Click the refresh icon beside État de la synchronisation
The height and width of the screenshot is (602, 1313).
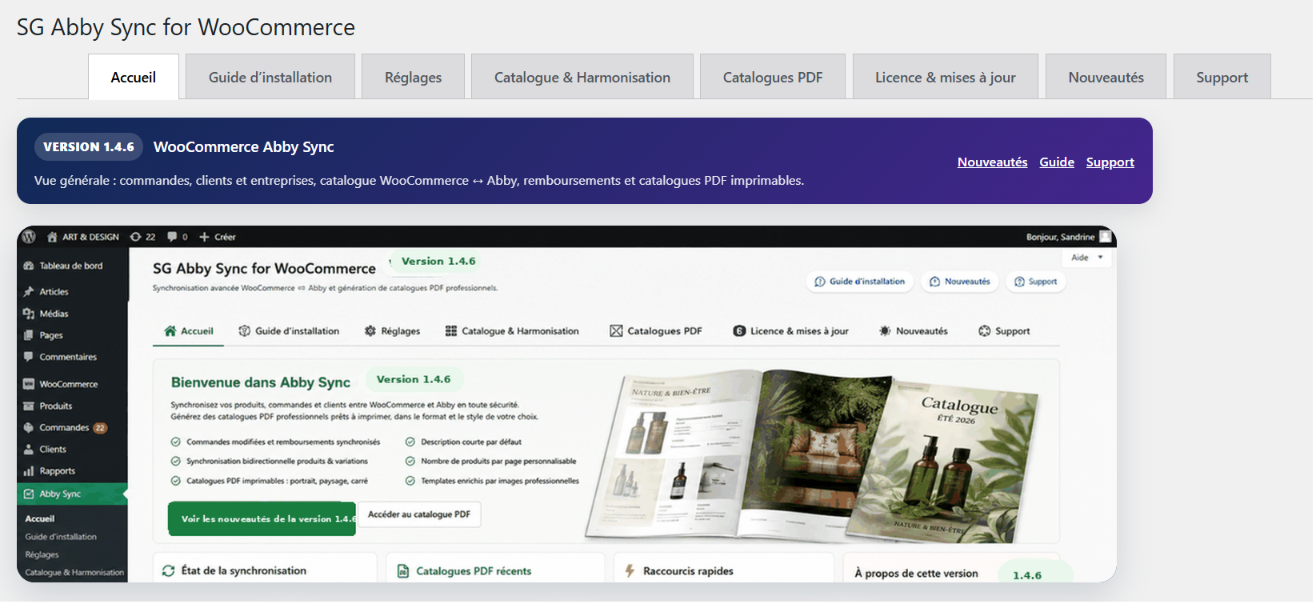pyautogui.click(x=168, y=571)
